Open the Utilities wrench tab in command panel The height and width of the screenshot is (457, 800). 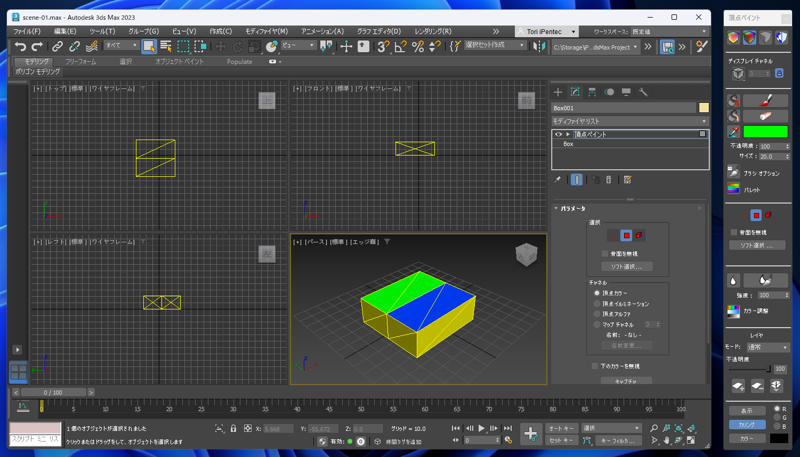[643, 92]
